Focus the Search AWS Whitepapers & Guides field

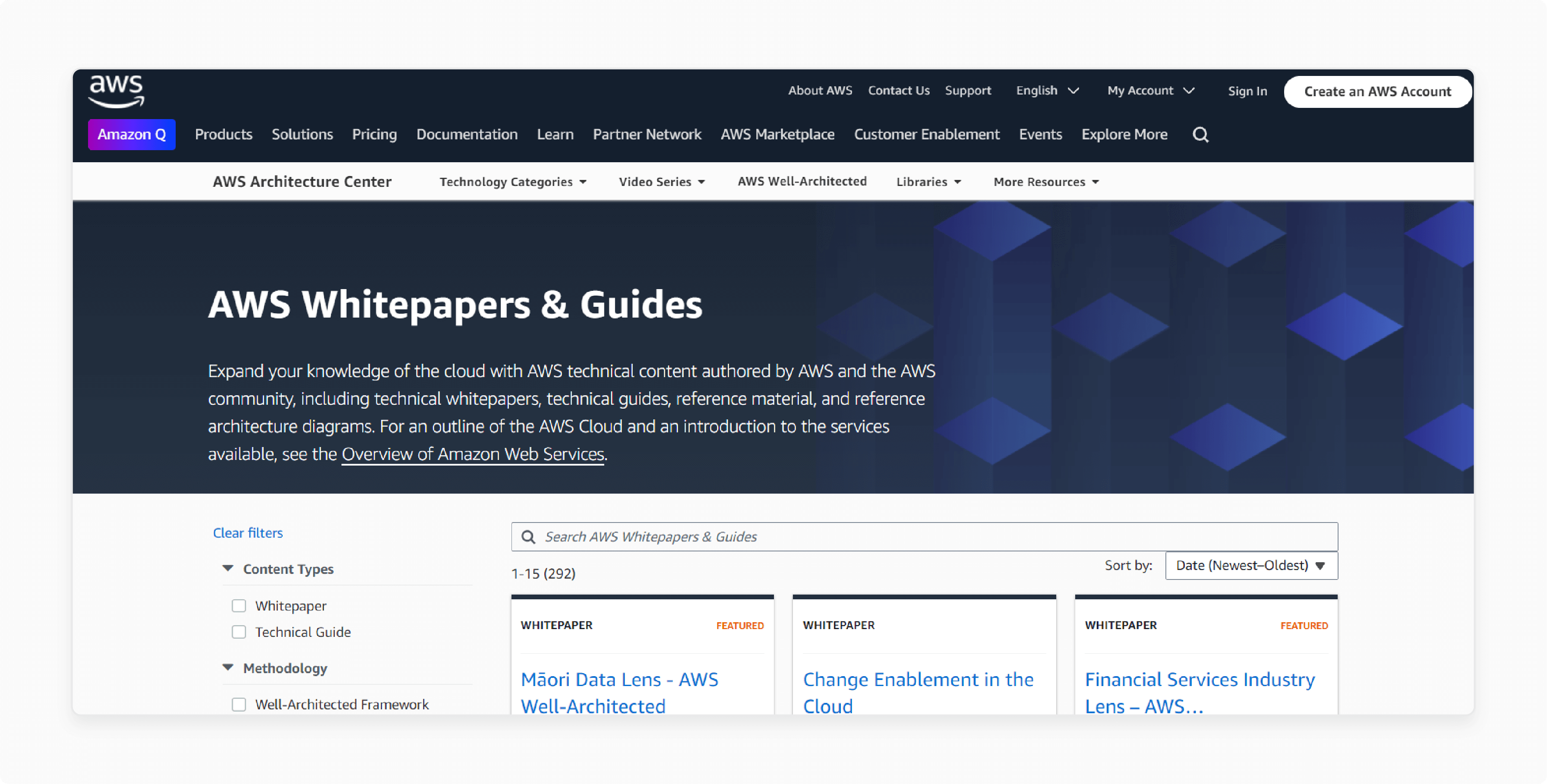(924, 537)
